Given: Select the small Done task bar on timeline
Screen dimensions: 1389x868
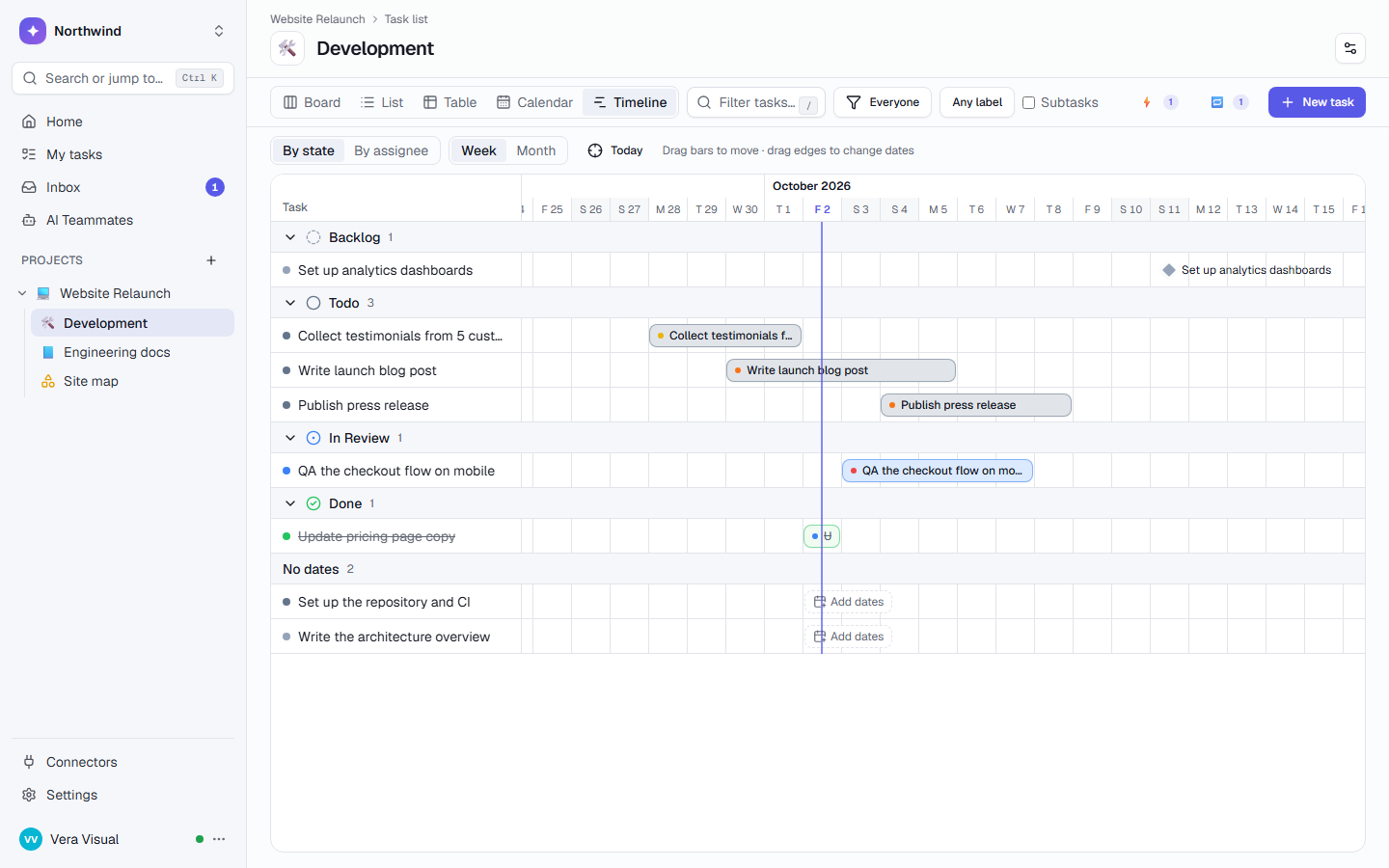Looking at the screenshot, I should (x=822, y=536).
